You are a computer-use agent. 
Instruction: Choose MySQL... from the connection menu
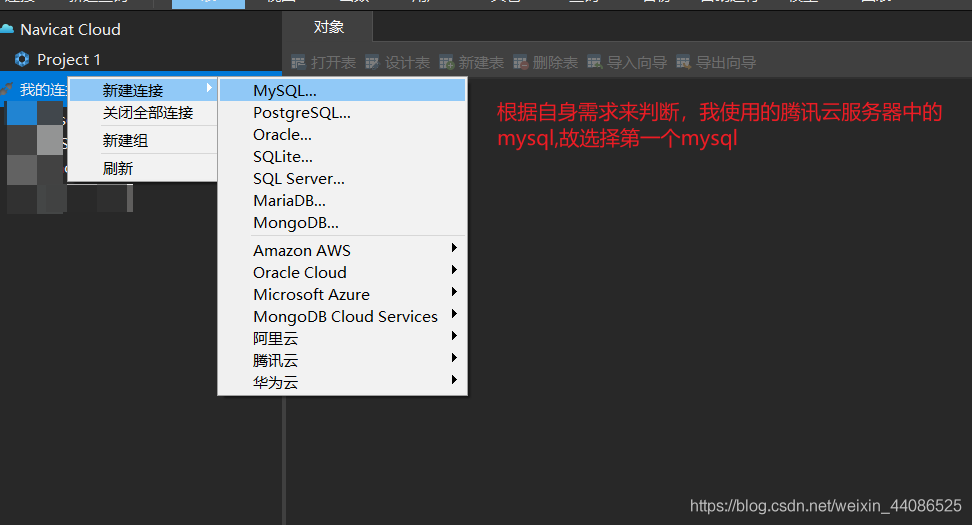[x=342, y=90]
